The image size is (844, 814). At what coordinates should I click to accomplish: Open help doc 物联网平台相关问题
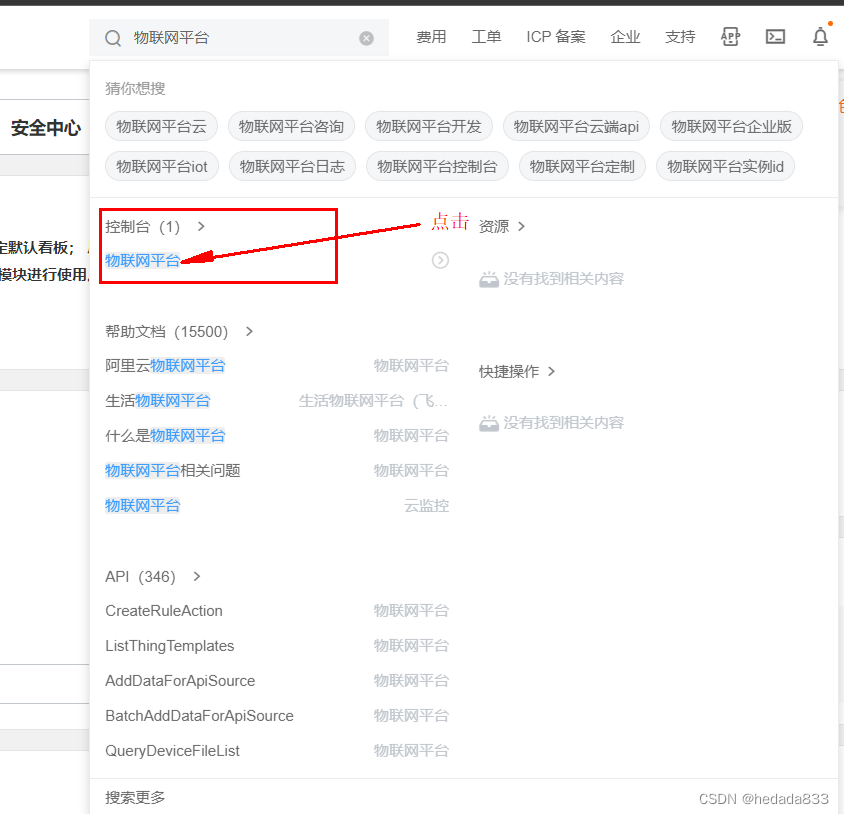click(173, 471)
